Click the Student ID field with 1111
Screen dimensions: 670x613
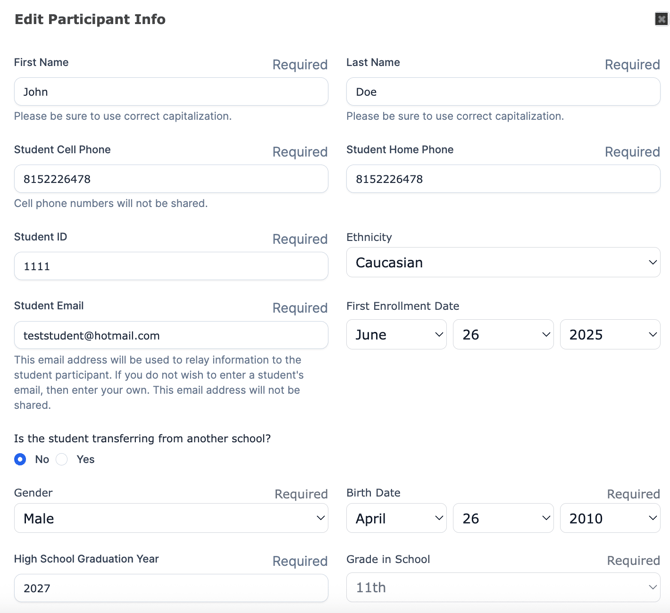[x=171, y=266]
